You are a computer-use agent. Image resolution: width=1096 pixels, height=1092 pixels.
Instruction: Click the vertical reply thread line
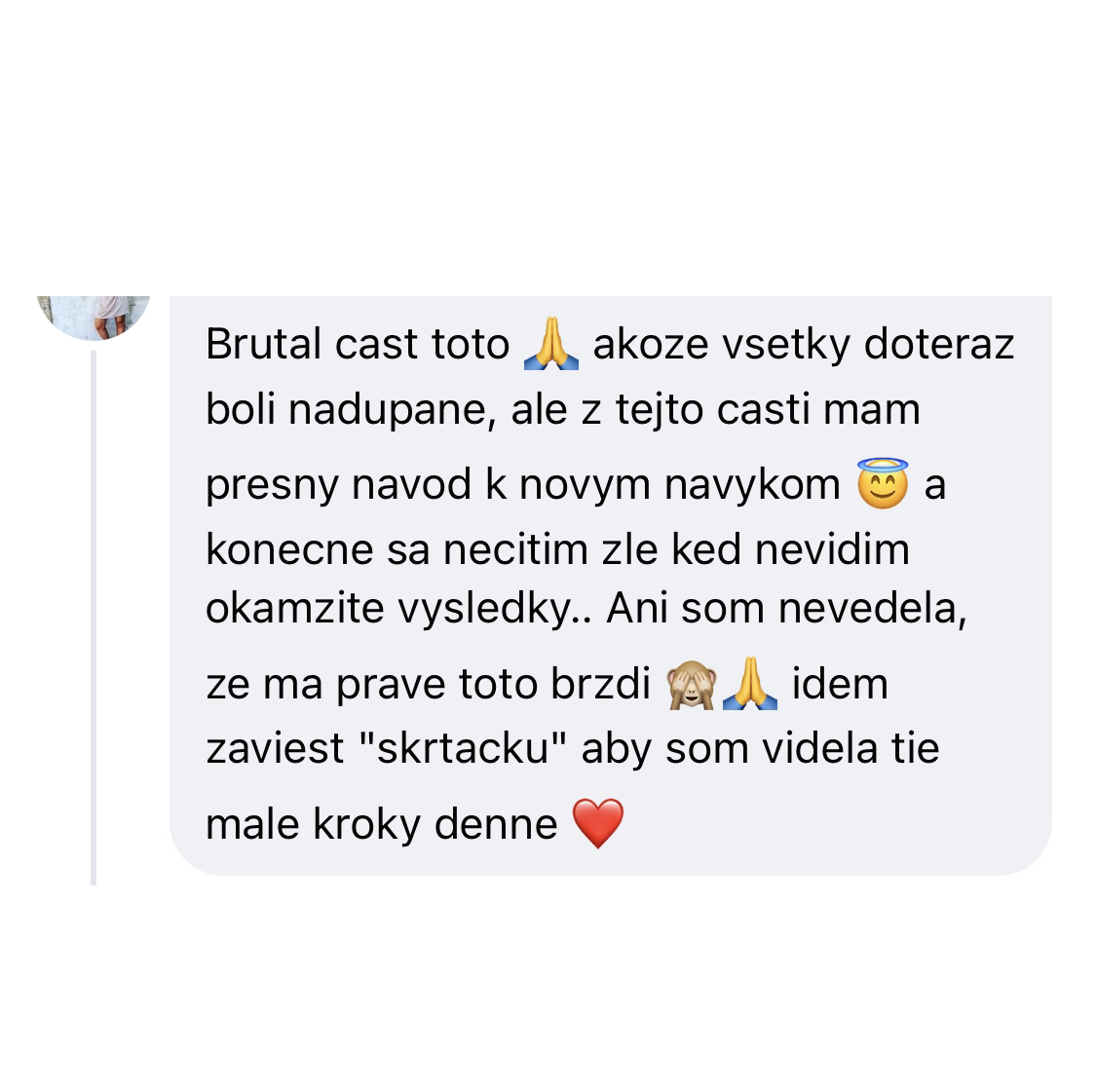94,618
